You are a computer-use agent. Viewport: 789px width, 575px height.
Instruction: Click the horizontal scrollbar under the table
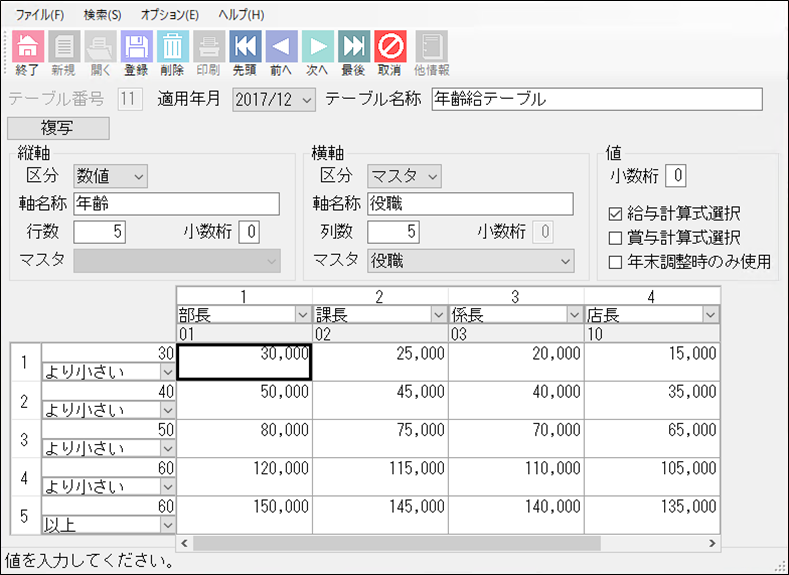(400, 543)
